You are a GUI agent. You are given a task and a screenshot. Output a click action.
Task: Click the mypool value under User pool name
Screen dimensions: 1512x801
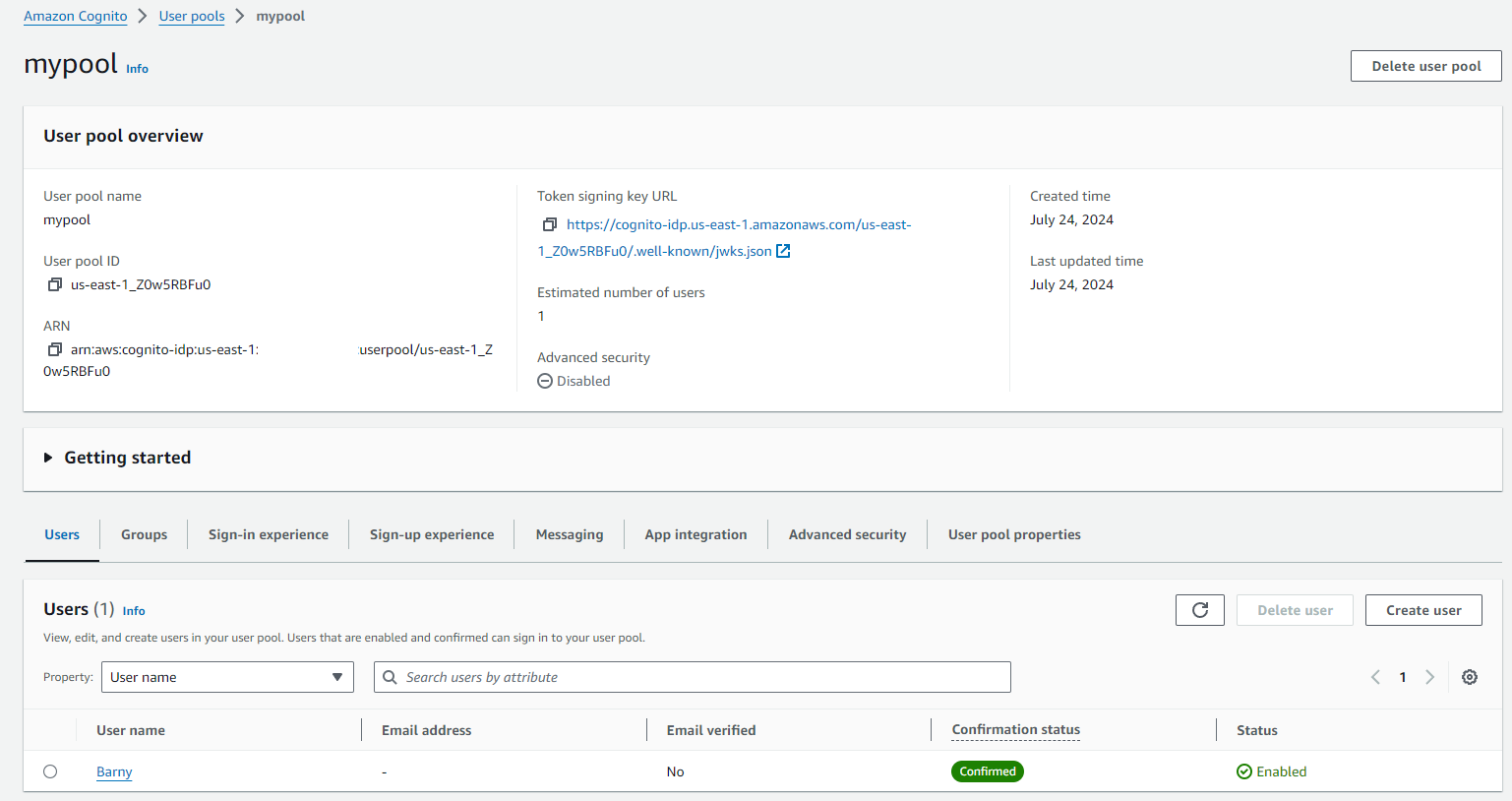click(x=67, y=219)
